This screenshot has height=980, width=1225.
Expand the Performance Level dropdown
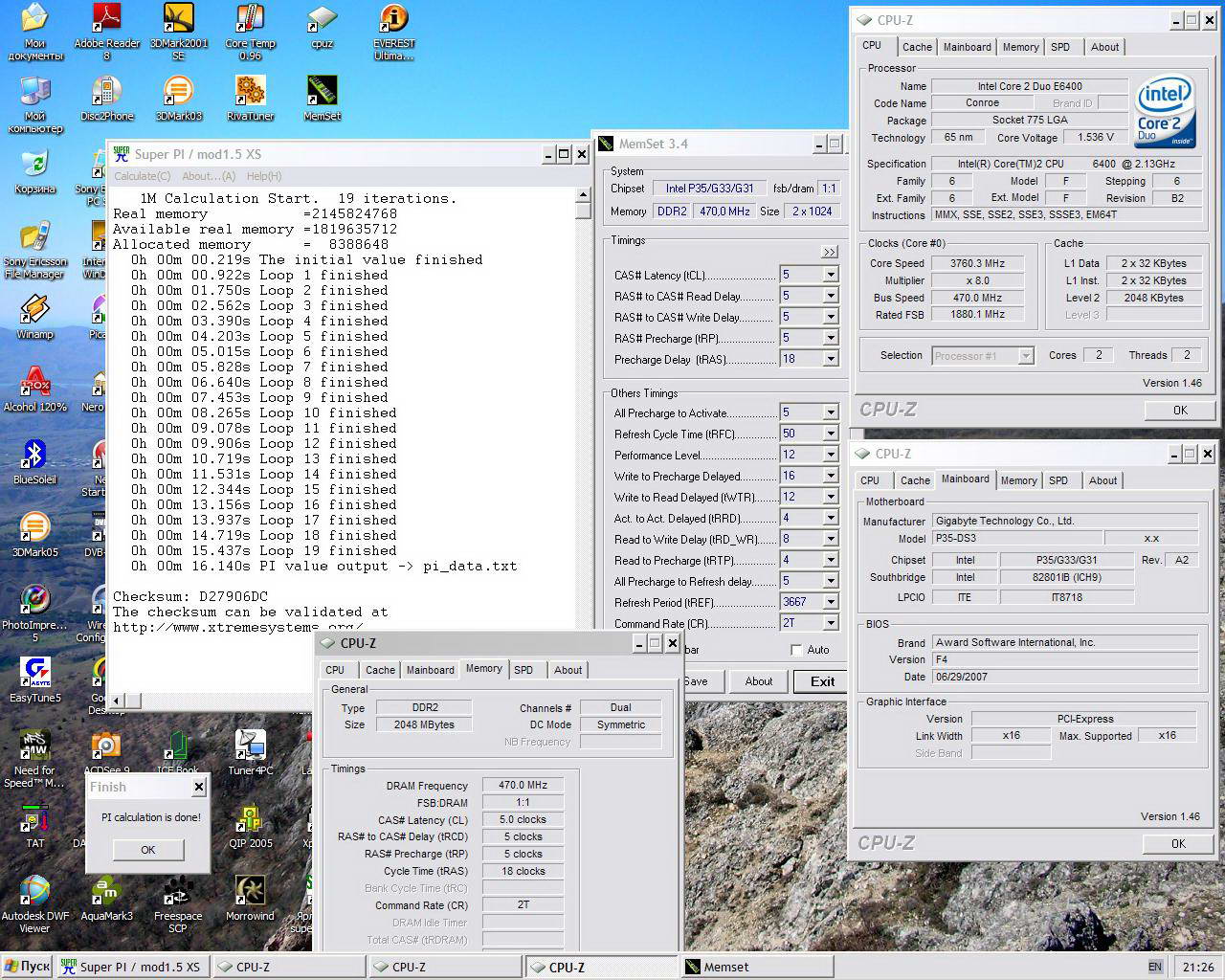pos(831,455)
